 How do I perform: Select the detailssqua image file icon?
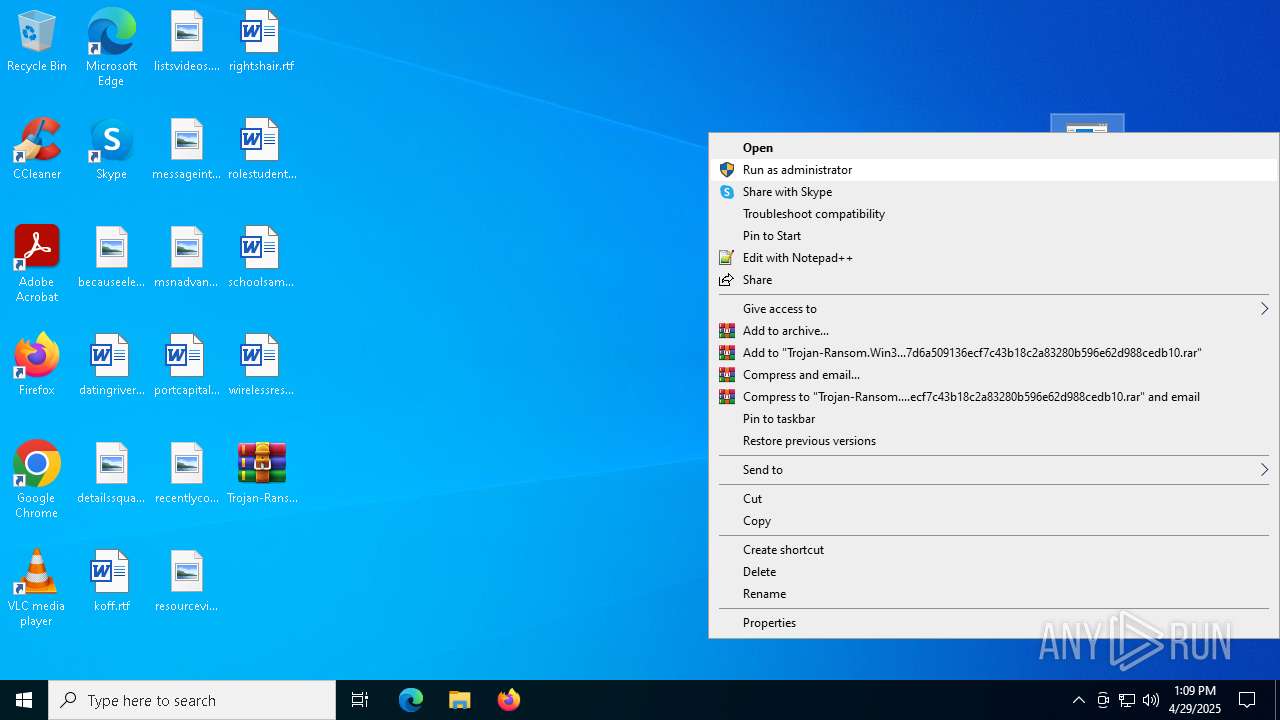point(112,473)
